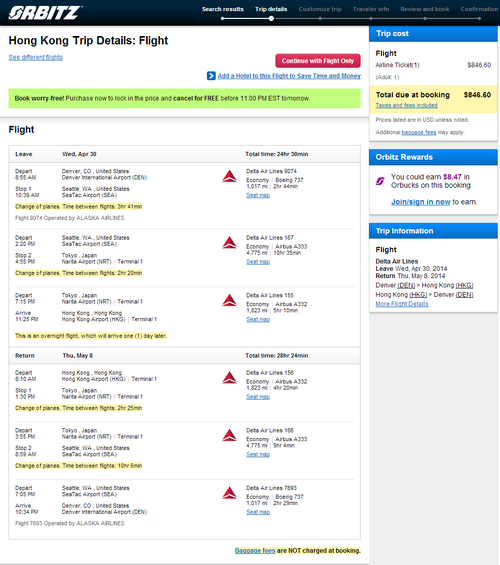
Task: Click the Delta logo for flight 9074
Action: click(229, 176)
